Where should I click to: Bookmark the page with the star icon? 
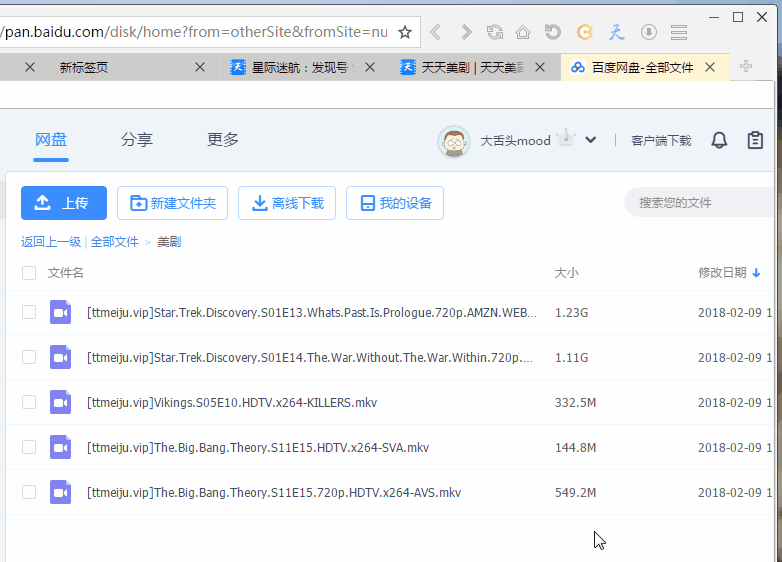[x=405, y=32]
